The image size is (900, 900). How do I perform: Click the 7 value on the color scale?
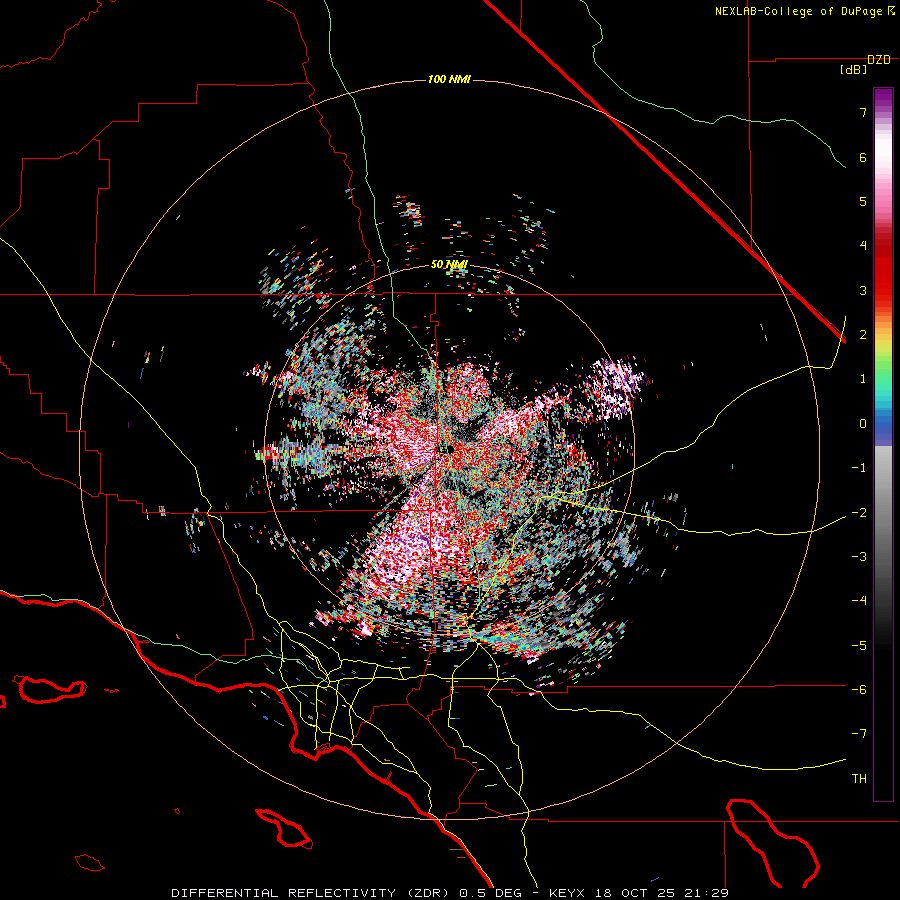tap(863, 112)
